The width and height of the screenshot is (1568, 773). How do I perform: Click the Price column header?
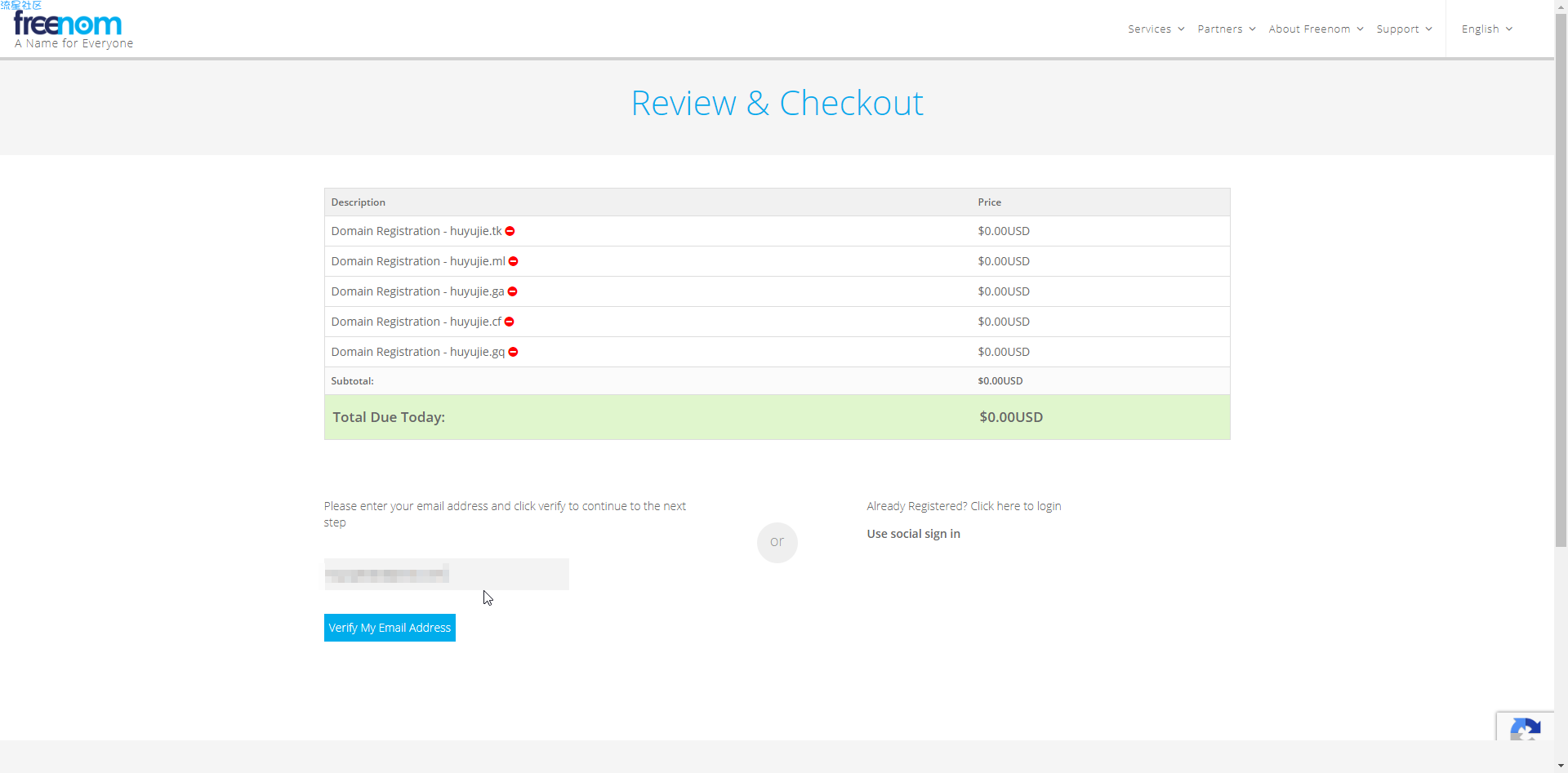pyautogui.click(x=989, y=202)
